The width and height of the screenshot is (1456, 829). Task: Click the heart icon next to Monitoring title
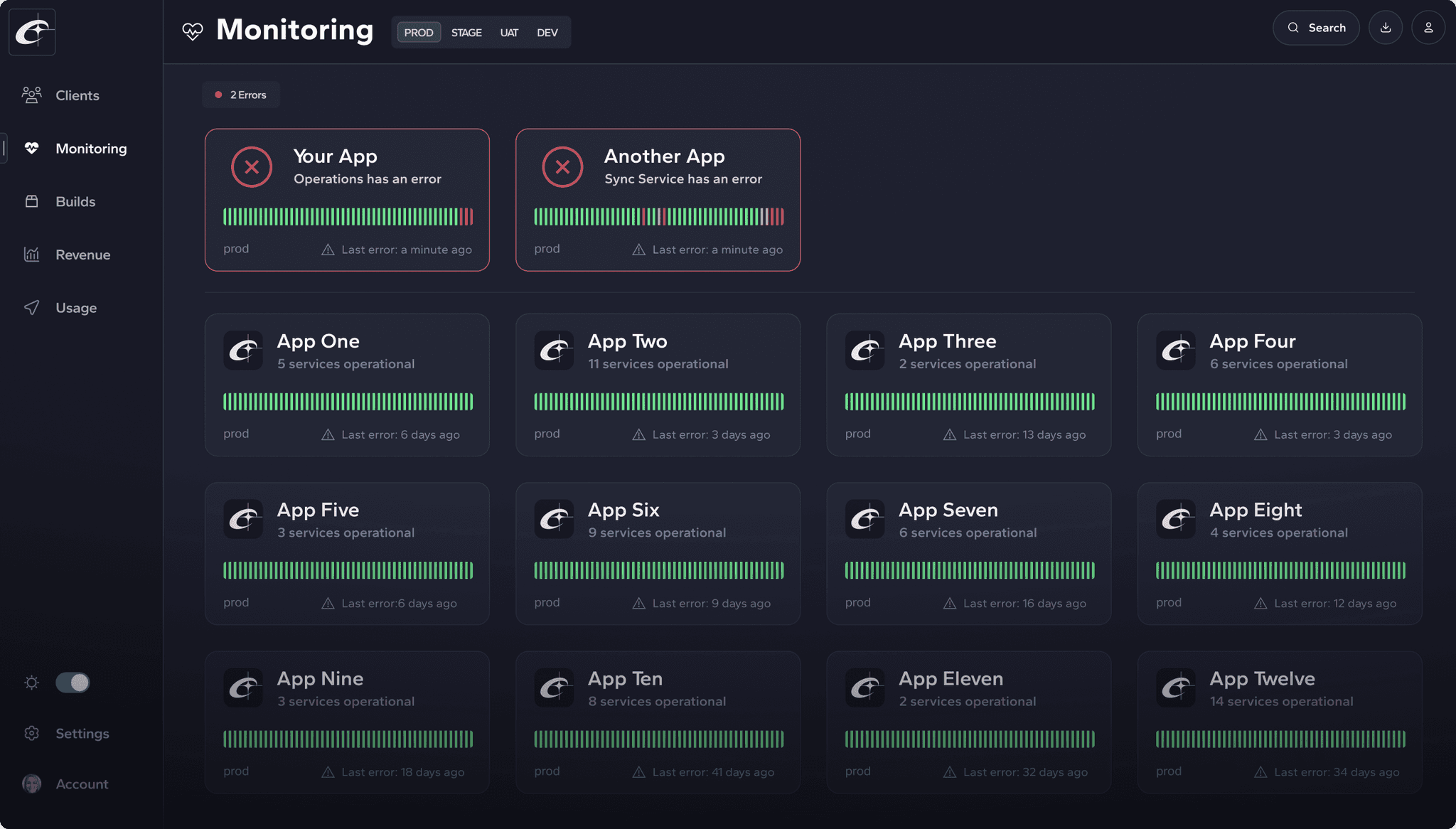pos(192,31)
